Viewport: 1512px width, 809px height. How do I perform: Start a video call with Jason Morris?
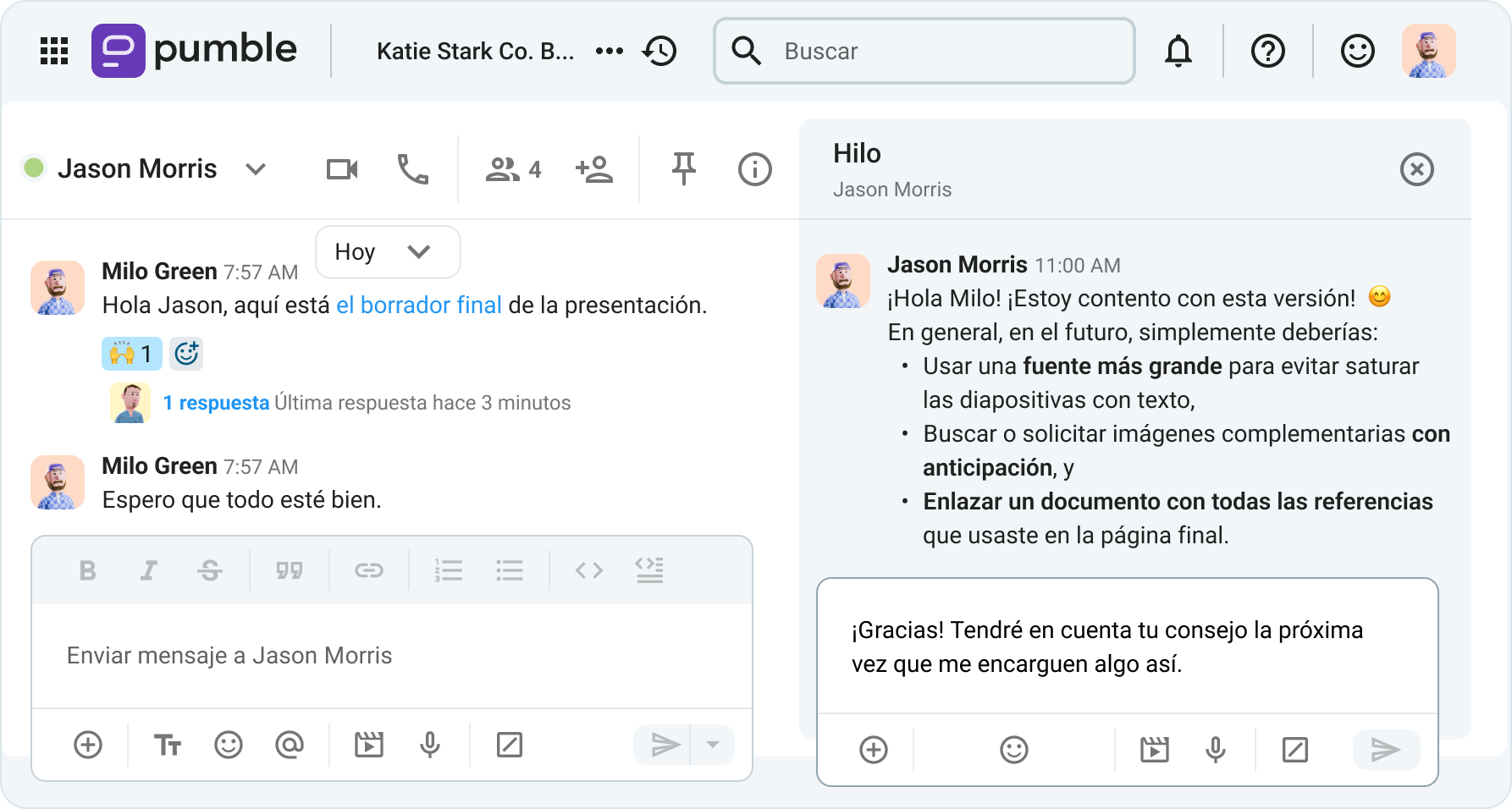pyautogui.click(x=341, y=168)
